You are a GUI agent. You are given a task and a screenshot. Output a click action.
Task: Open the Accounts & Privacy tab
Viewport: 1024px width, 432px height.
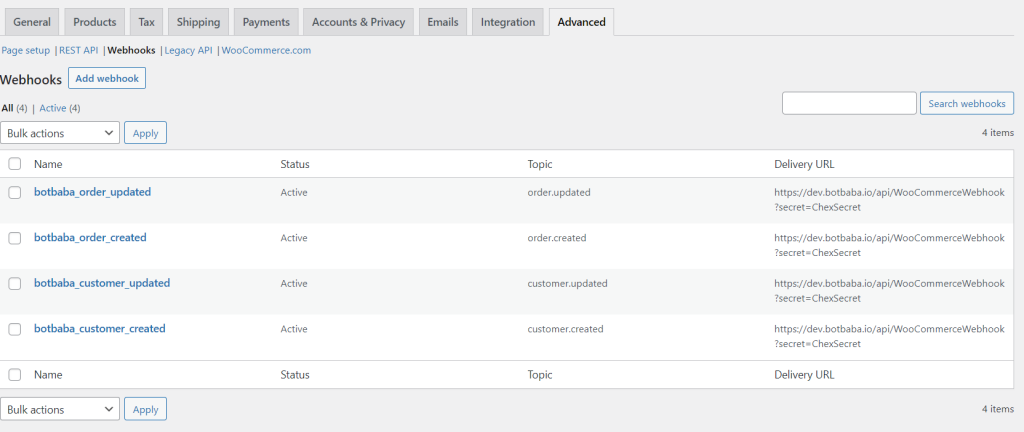359,22
